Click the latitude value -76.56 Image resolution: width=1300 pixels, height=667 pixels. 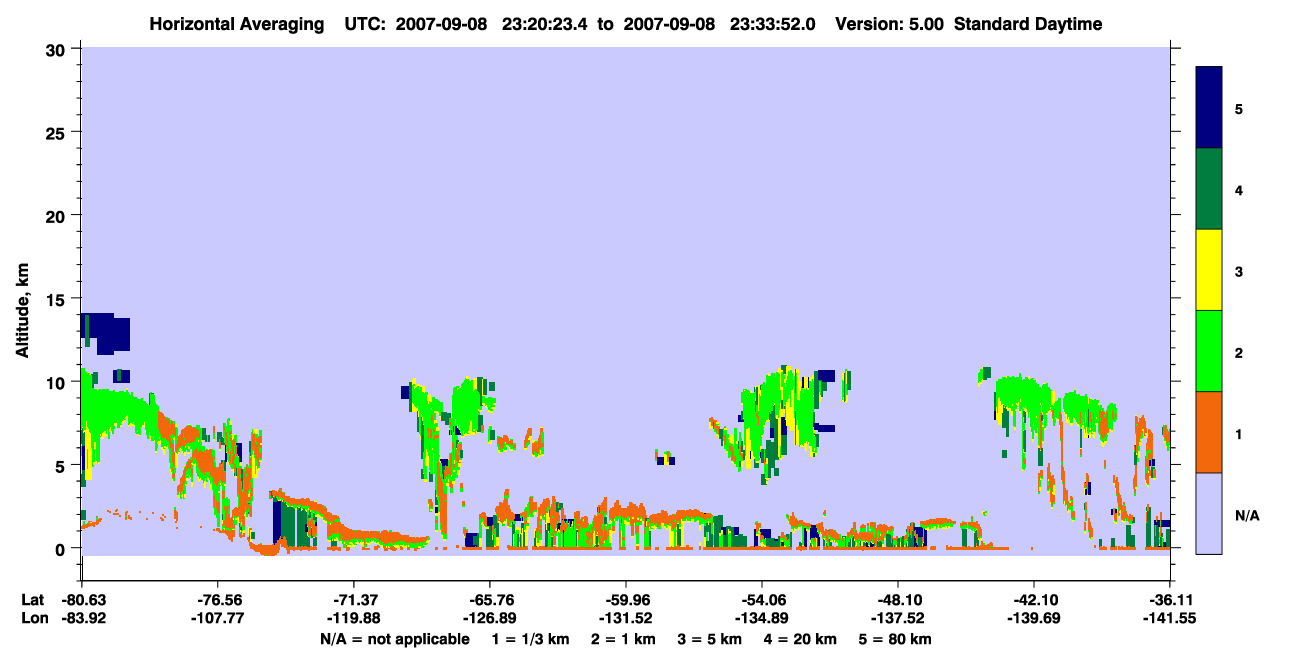[218, 600]
